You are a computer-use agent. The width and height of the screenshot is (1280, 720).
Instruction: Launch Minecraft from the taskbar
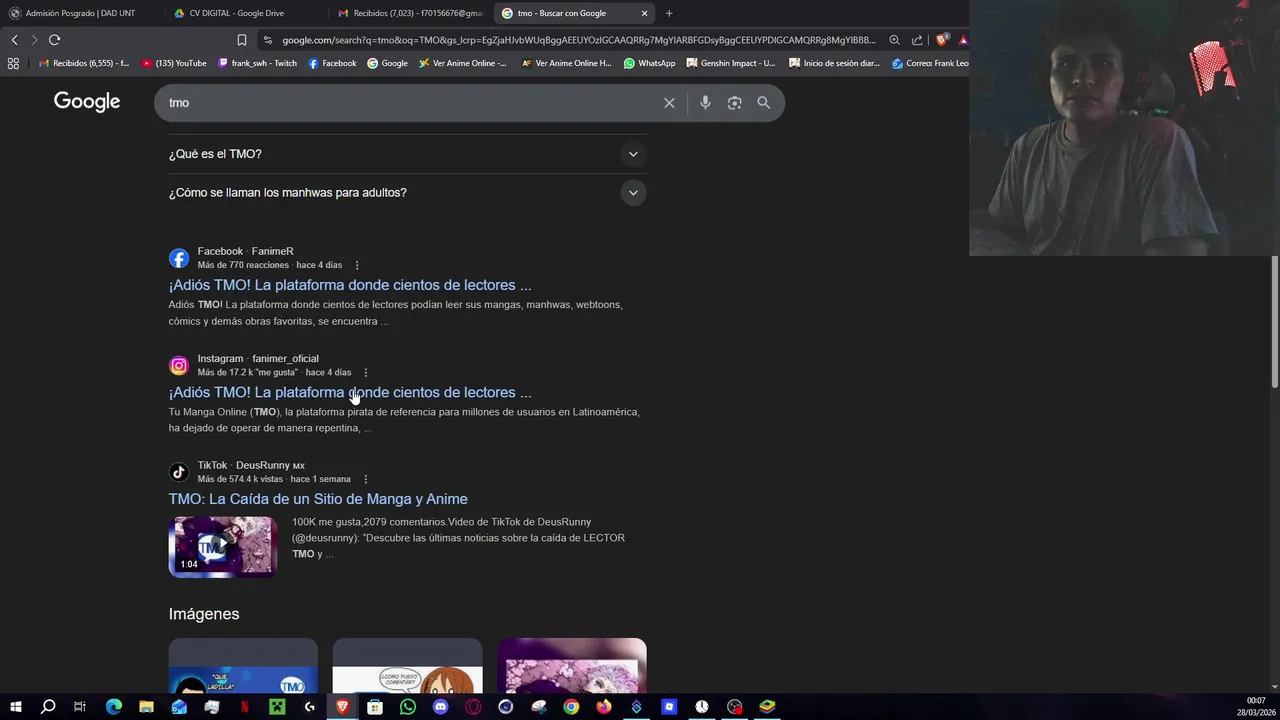[277, 707]
